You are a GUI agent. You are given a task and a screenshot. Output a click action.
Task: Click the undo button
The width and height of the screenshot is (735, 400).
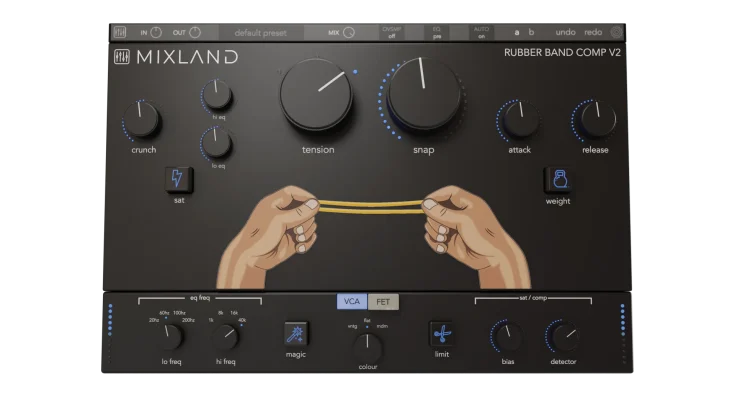(565, 32)
